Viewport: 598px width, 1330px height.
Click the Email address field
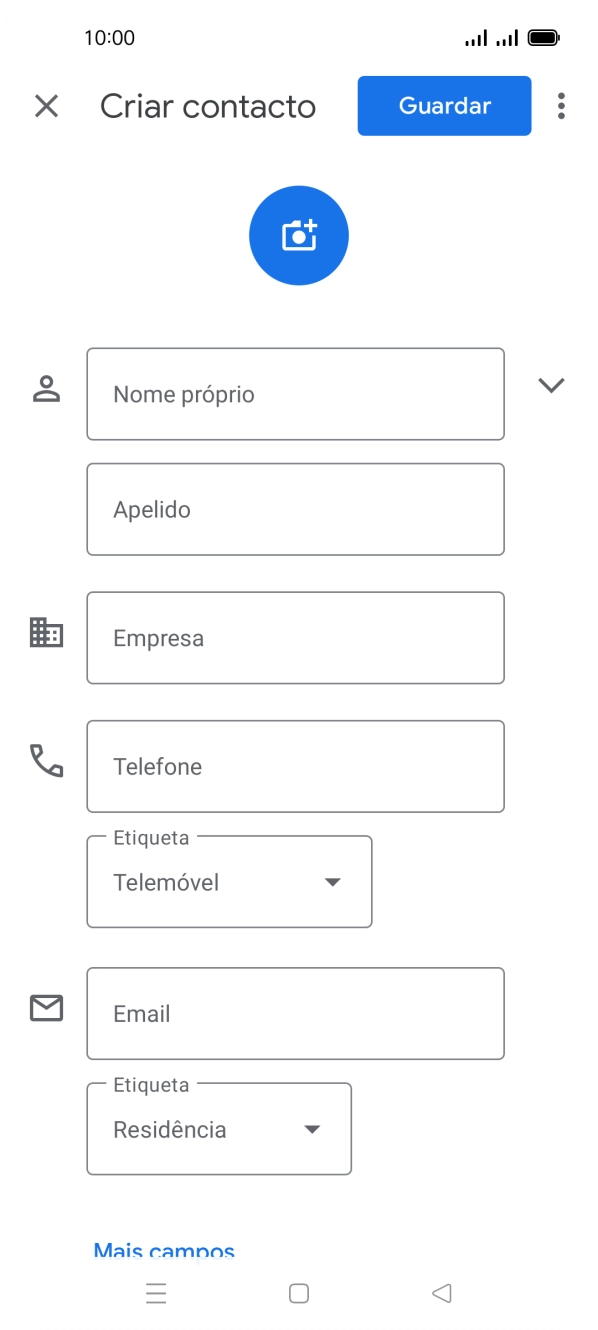tap(295, 1013)
